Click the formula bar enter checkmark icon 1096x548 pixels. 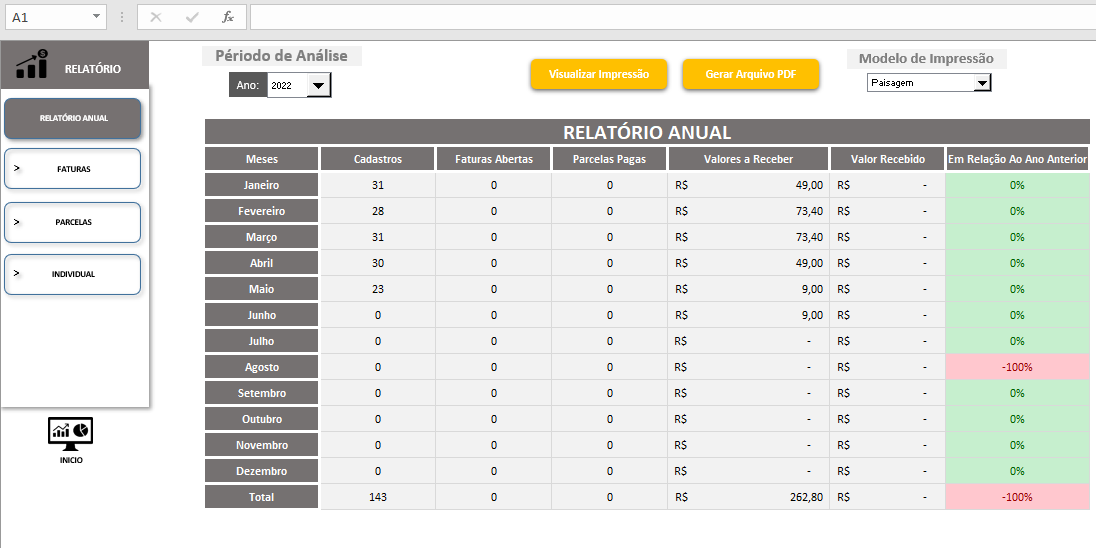pyautogui.click(x=192, y=17)
